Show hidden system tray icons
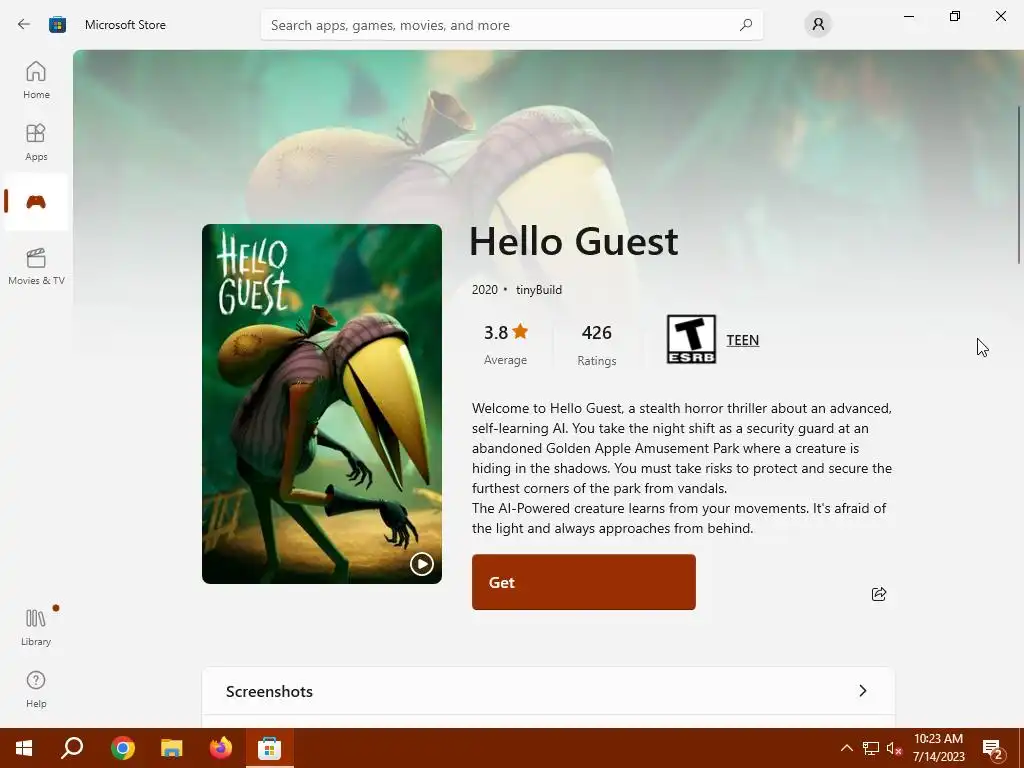 pos(846,748)
